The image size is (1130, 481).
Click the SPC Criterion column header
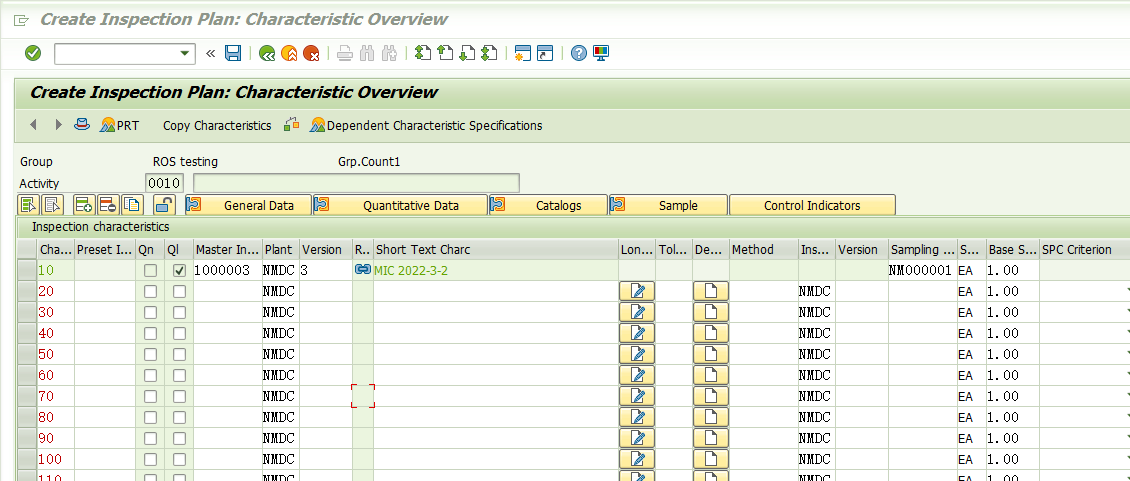click(x=1084, y=250)
